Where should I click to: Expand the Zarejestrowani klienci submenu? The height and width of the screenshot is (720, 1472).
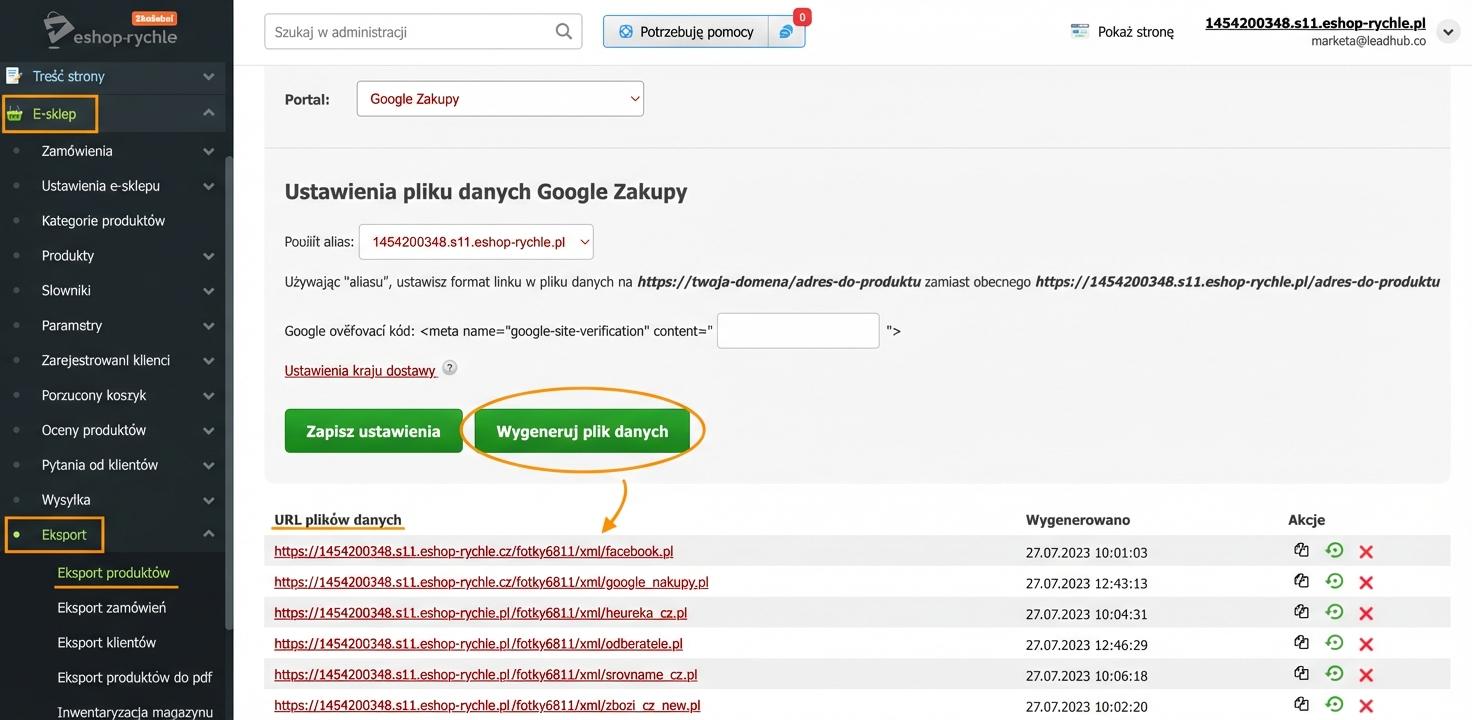pos(209,361)
